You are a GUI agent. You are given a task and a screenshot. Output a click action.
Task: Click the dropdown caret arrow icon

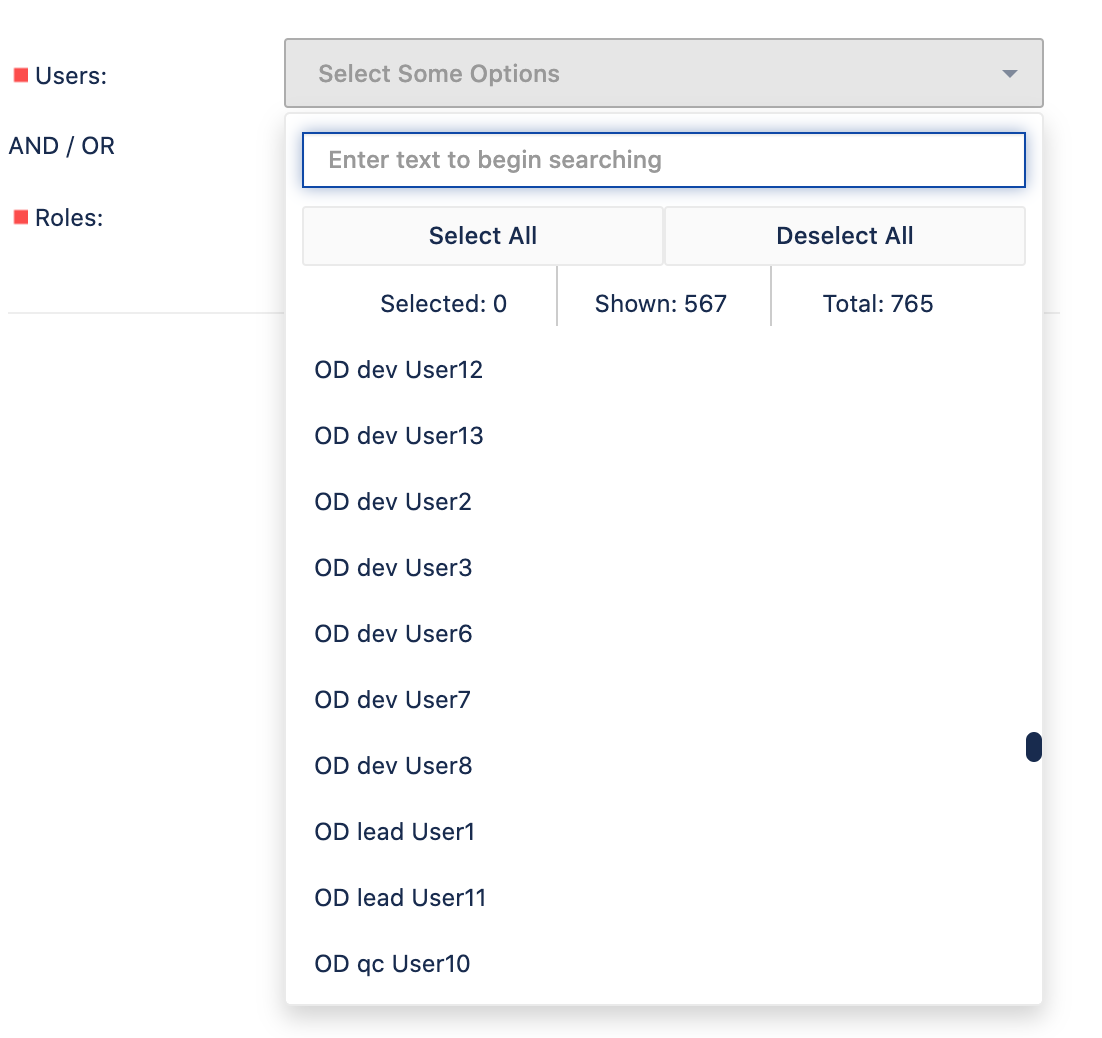pos(1009,74)
